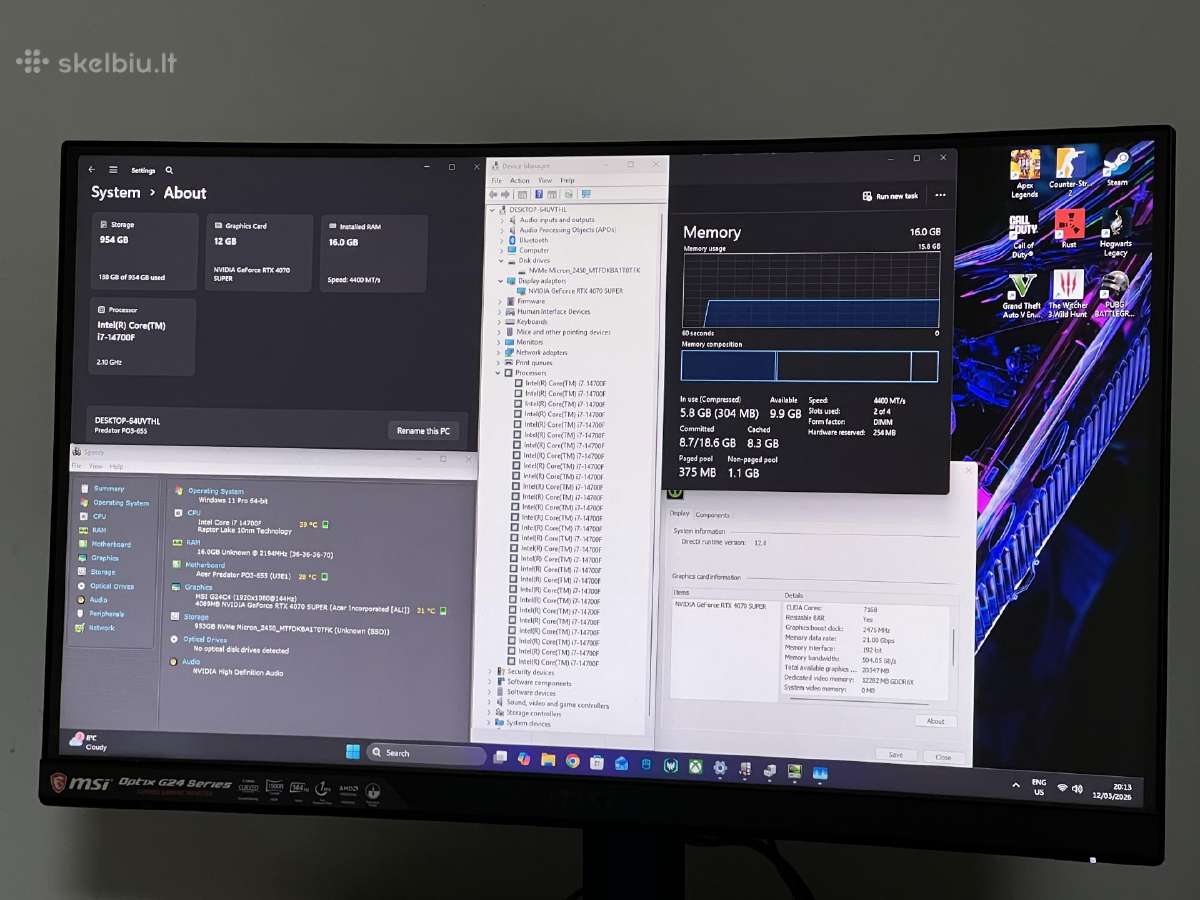Click the Close button in NVIDIA System Information
This screenshot has width=1200, height=900.
(943, 757)
